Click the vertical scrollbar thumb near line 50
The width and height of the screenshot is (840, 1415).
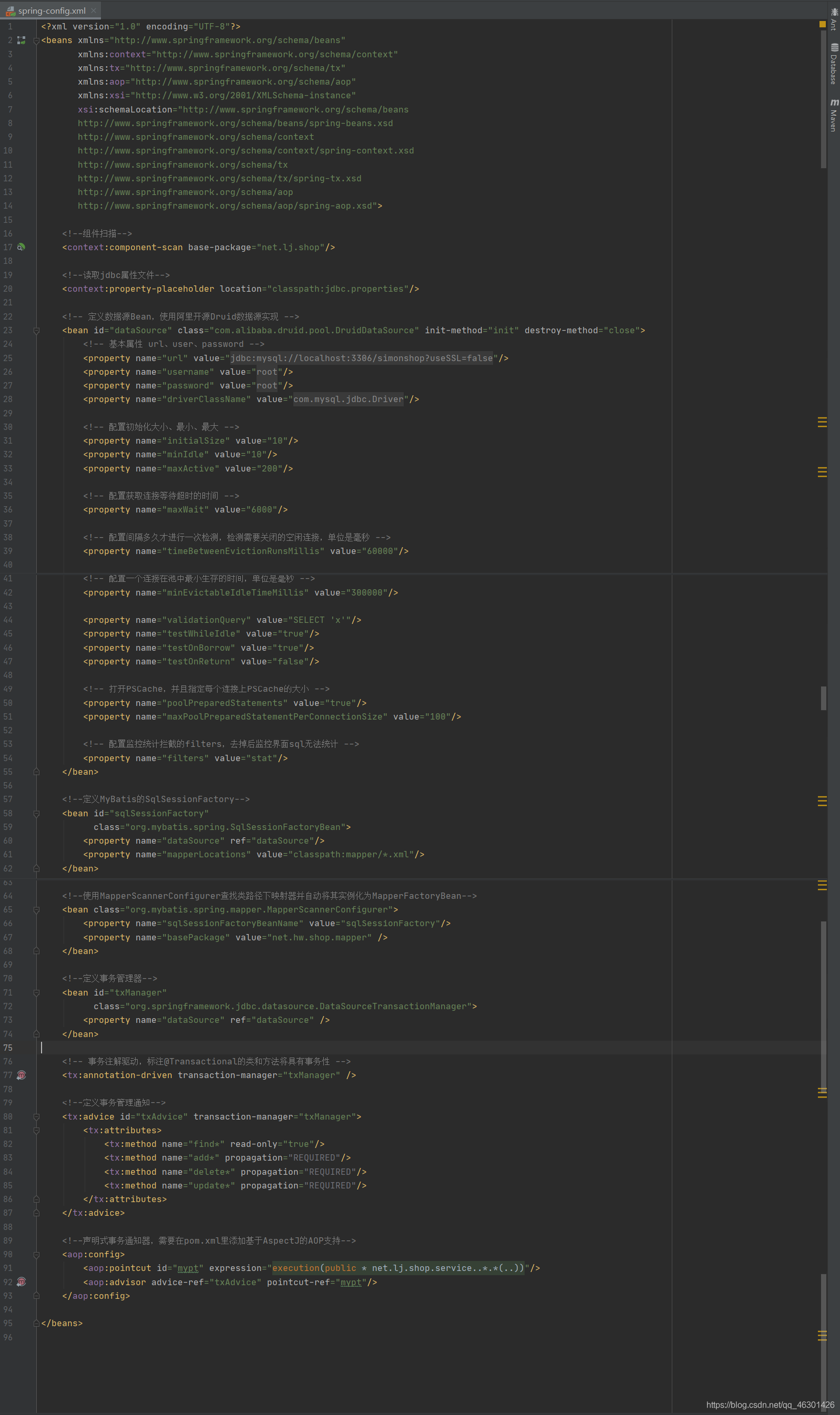pyautogui.click(x=824, y=698)
